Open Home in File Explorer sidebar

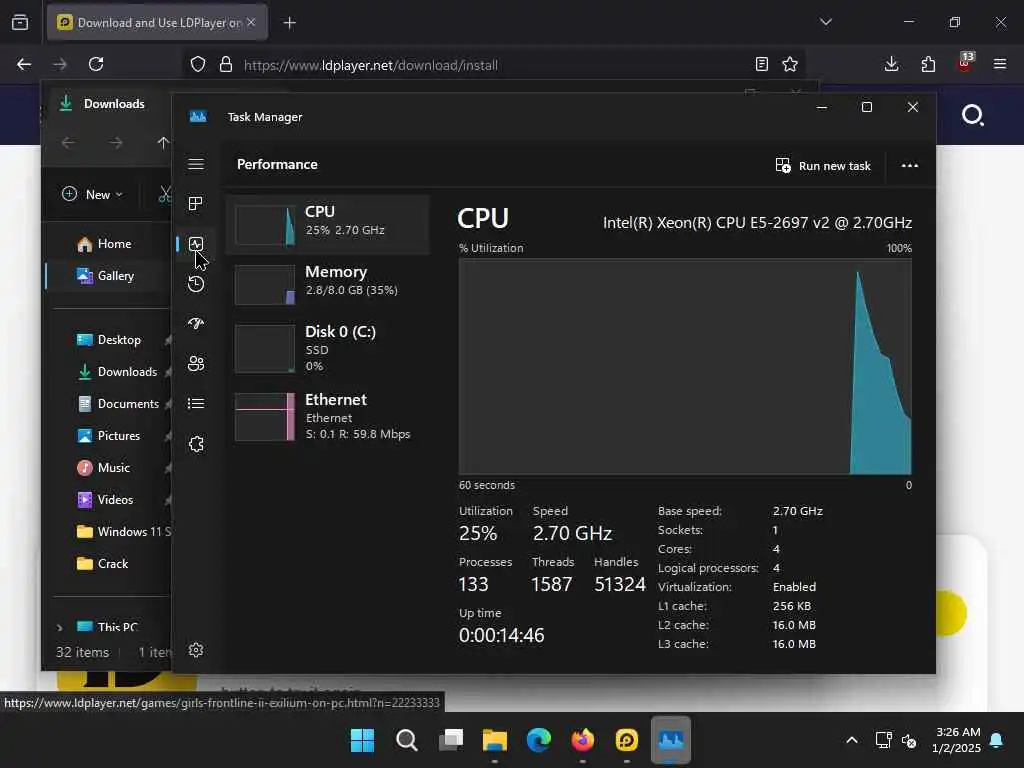(104, 244)
